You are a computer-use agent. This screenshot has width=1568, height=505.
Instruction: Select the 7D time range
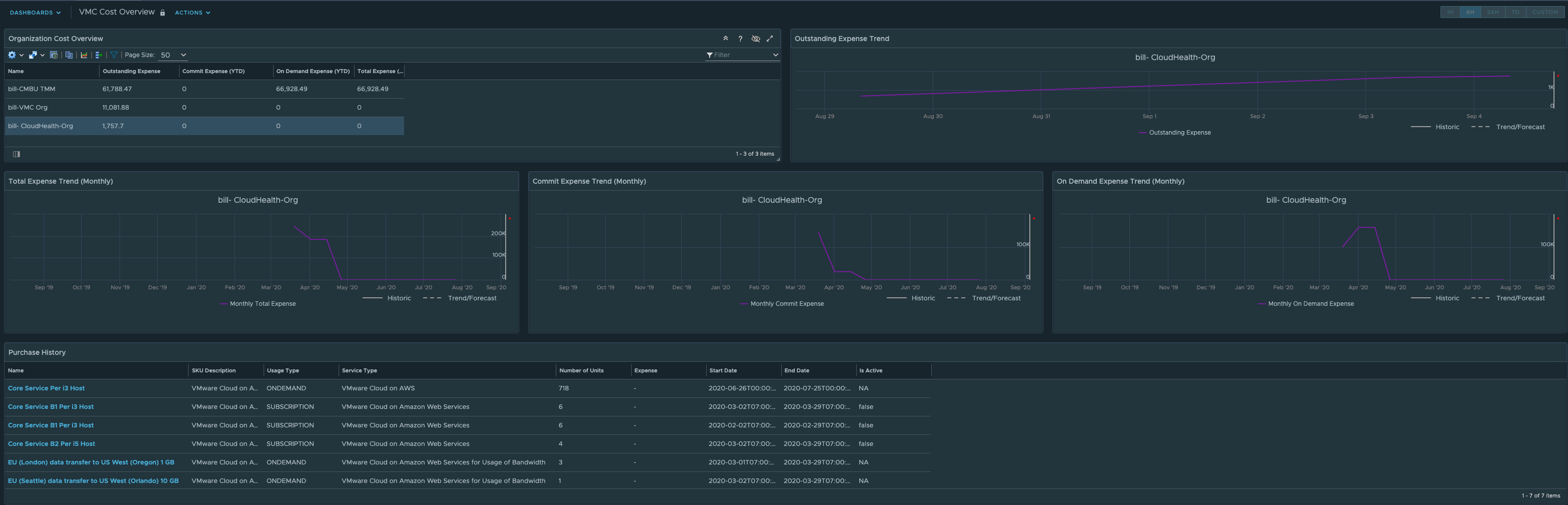coord(1515,12)
